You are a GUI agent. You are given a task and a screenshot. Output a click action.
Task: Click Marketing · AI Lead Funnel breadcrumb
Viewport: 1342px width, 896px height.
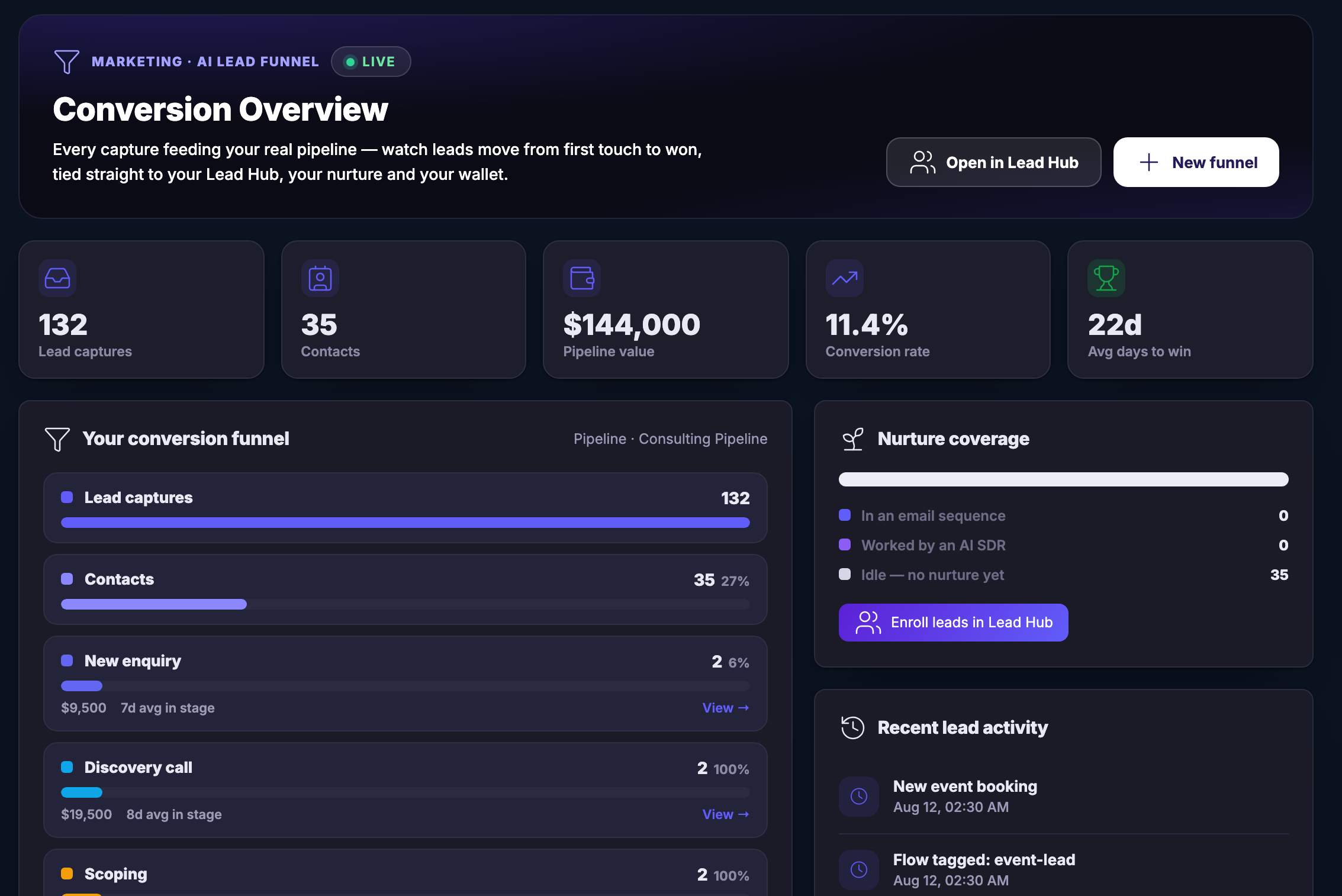coord(205,62)
